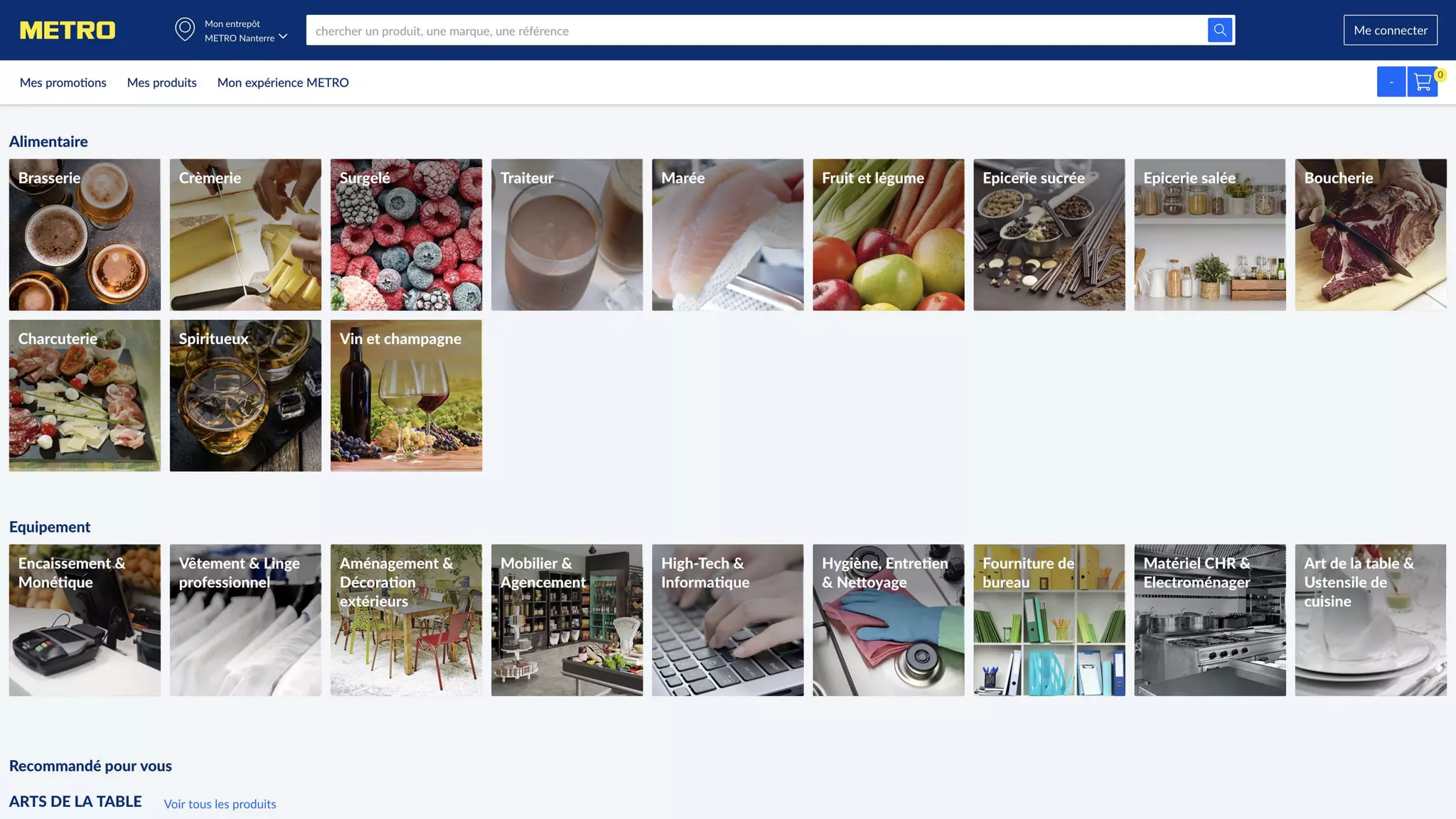
Task: Open the Mes produits menu
Action: point(162,82)
